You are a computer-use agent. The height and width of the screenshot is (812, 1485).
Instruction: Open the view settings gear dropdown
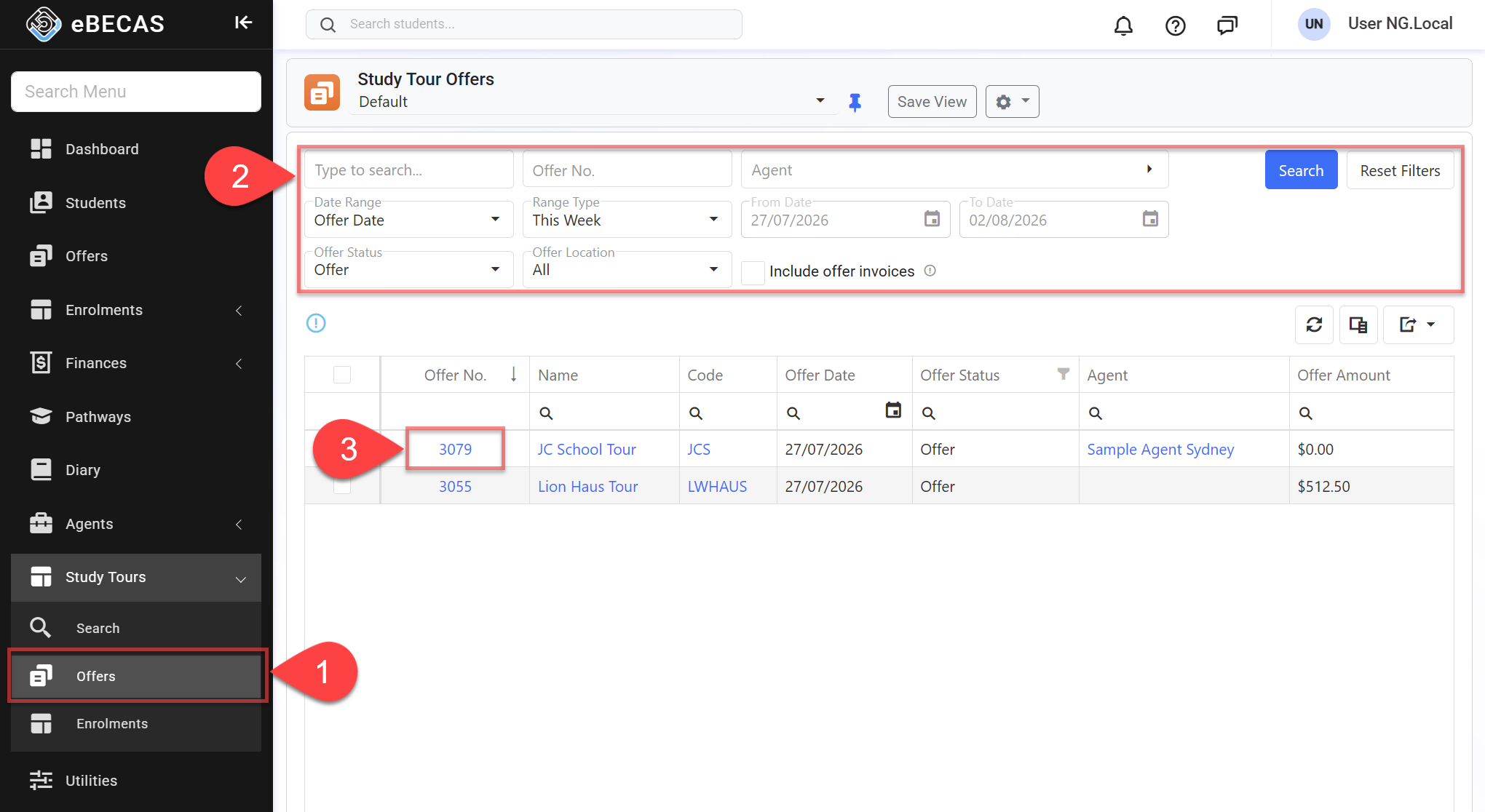(1012, 102)
